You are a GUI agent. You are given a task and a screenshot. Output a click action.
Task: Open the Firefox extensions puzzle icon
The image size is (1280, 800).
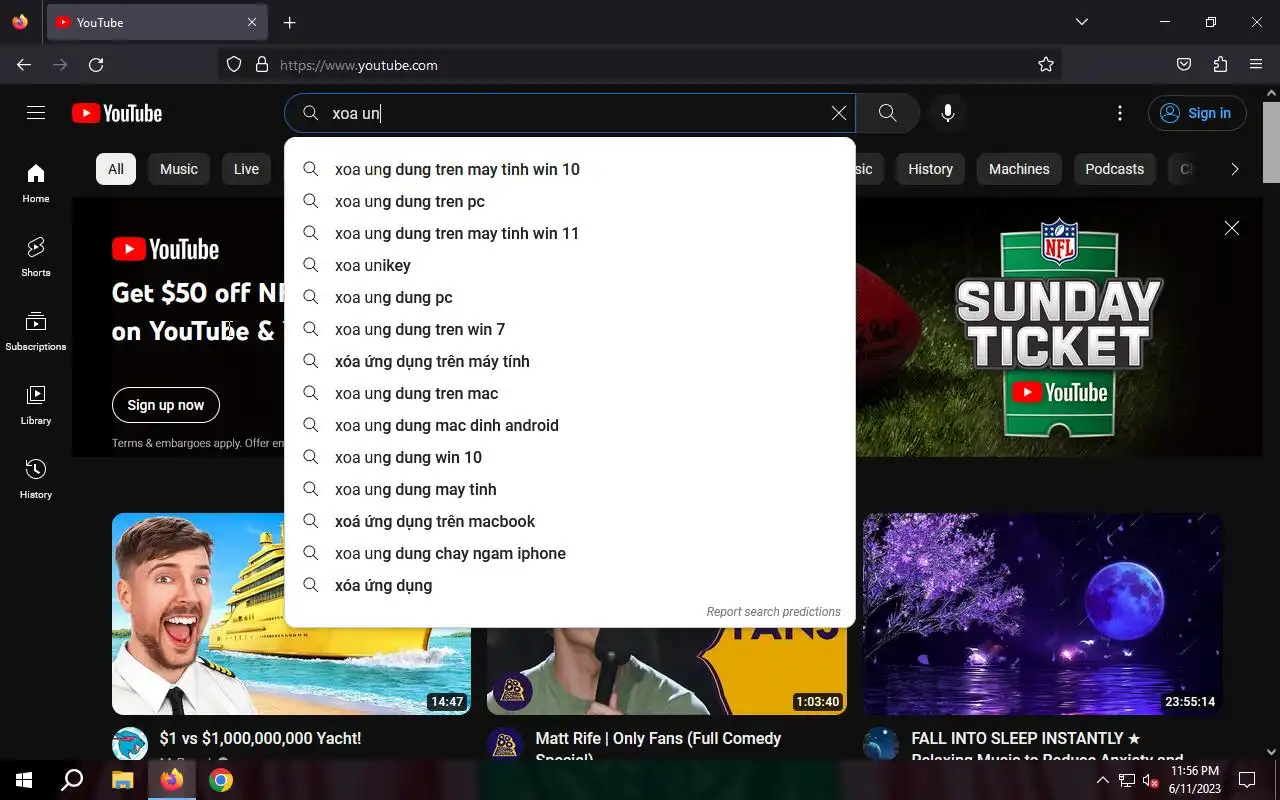tap(1220, 65)
